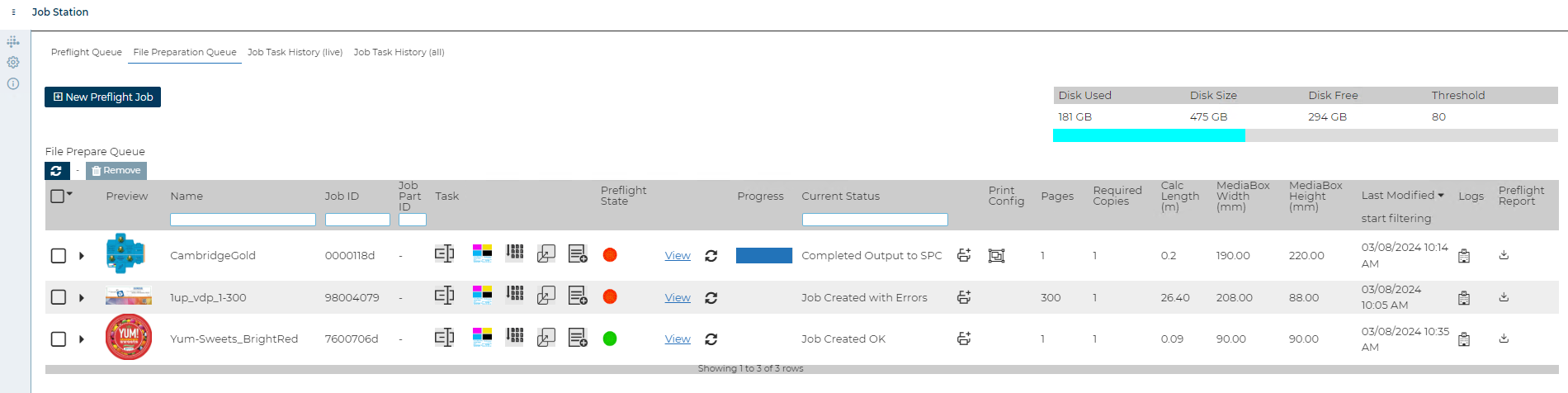The height and width of the screenshot is (393, 1568).
Task: Click the refresh queue icon button
Action: 56,171
